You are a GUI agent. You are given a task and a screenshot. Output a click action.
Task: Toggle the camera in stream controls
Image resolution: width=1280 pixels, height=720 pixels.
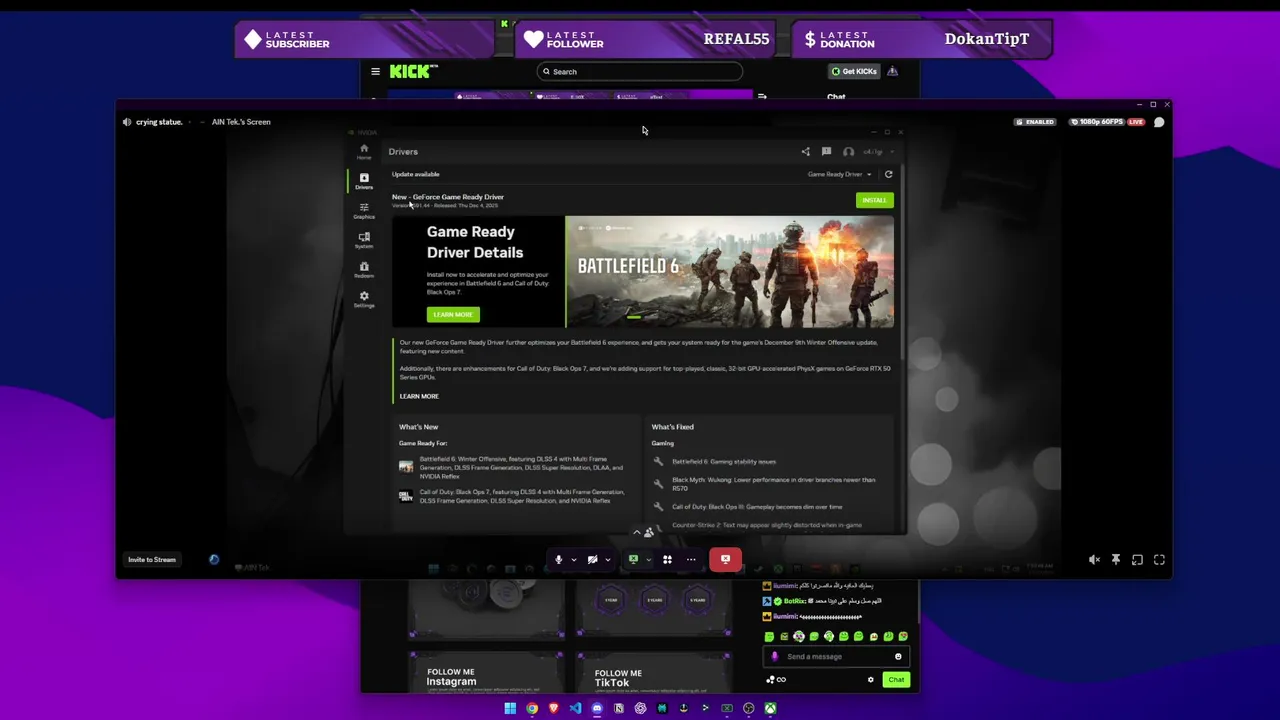tap(593, 560)
